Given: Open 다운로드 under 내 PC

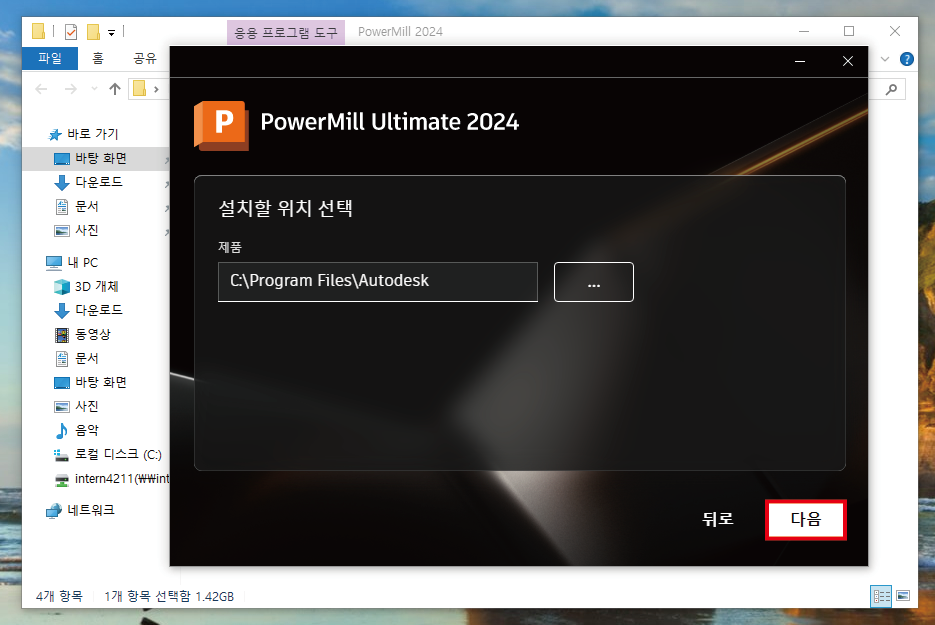Looking at the screenshot, I should pos(99,310).
